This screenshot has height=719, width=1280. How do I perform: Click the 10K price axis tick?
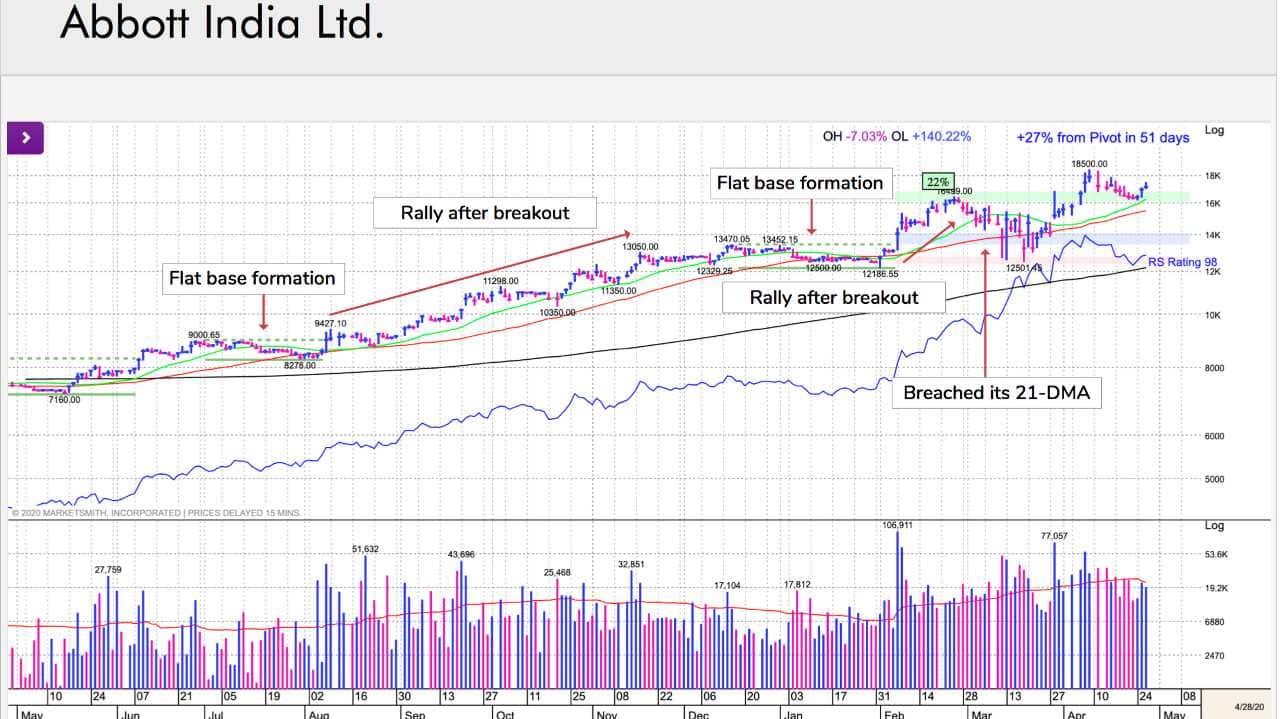click(1212, 316)
